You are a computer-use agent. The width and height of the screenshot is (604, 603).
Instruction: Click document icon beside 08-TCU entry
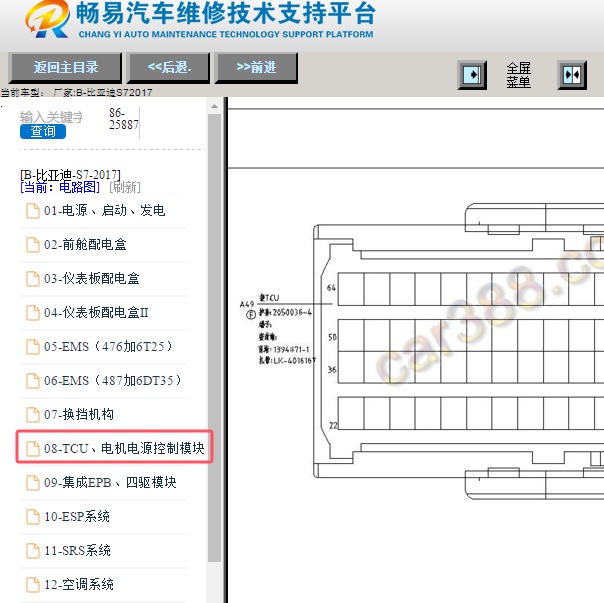(33, 449)
